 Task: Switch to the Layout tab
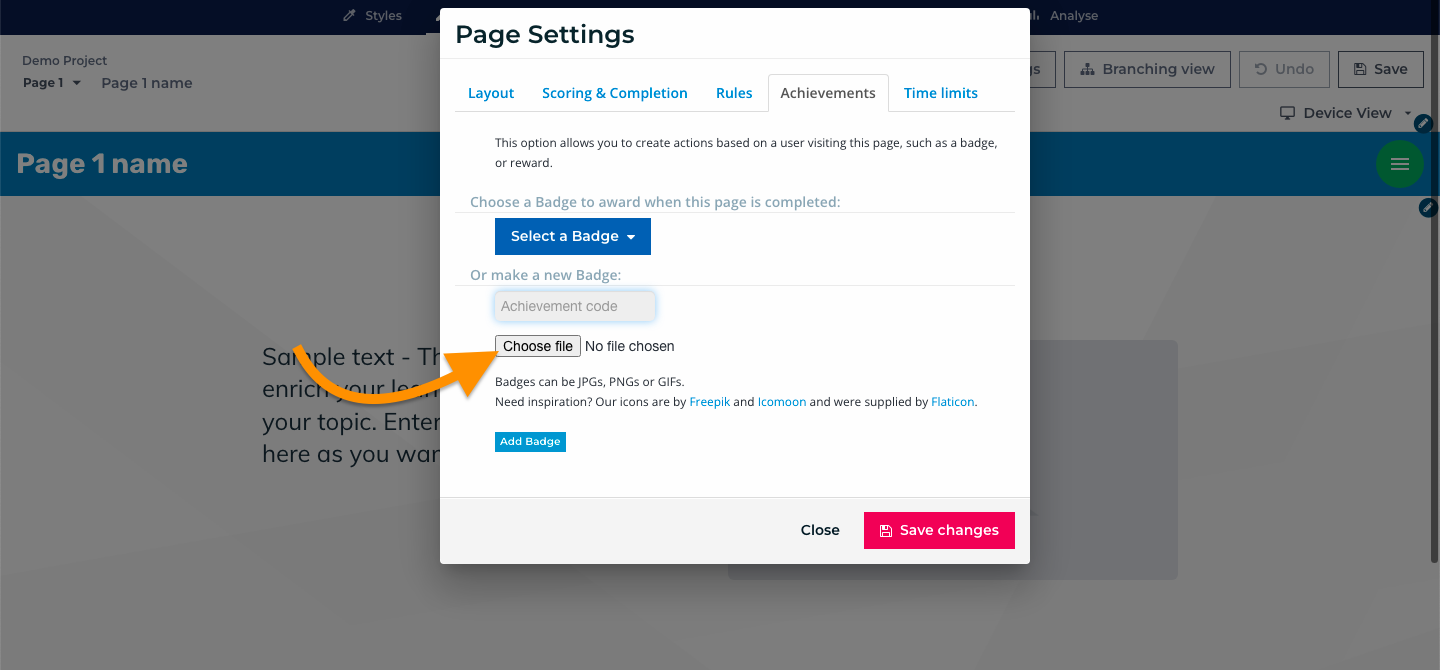(x=491, y=93)
